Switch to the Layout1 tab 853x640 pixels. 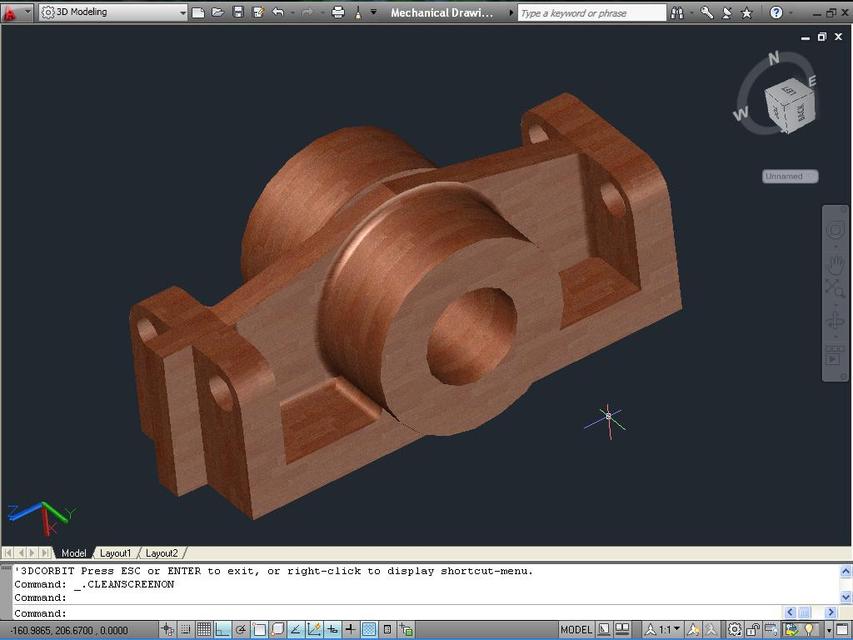point(115,552)
